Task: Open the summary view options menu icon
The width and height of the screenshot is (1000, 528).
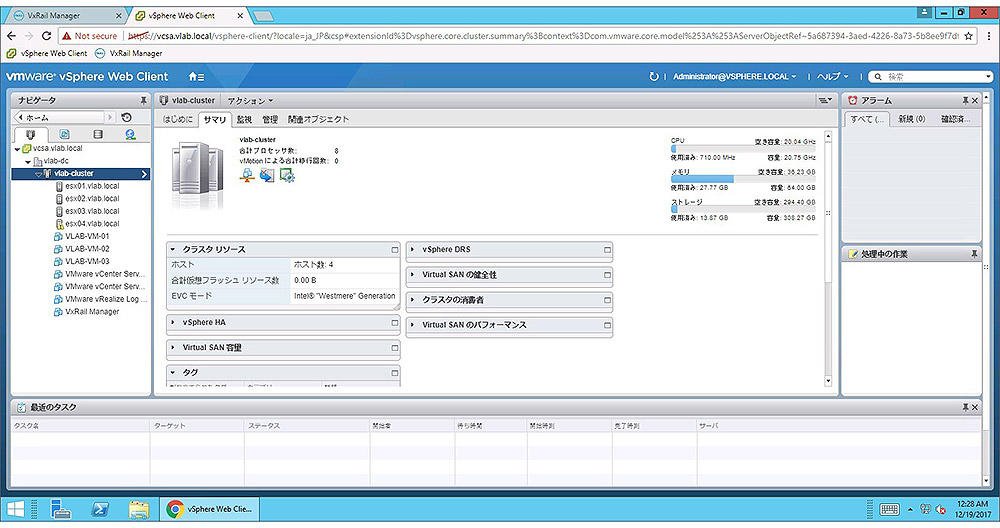Action: [x=825, y=100]
